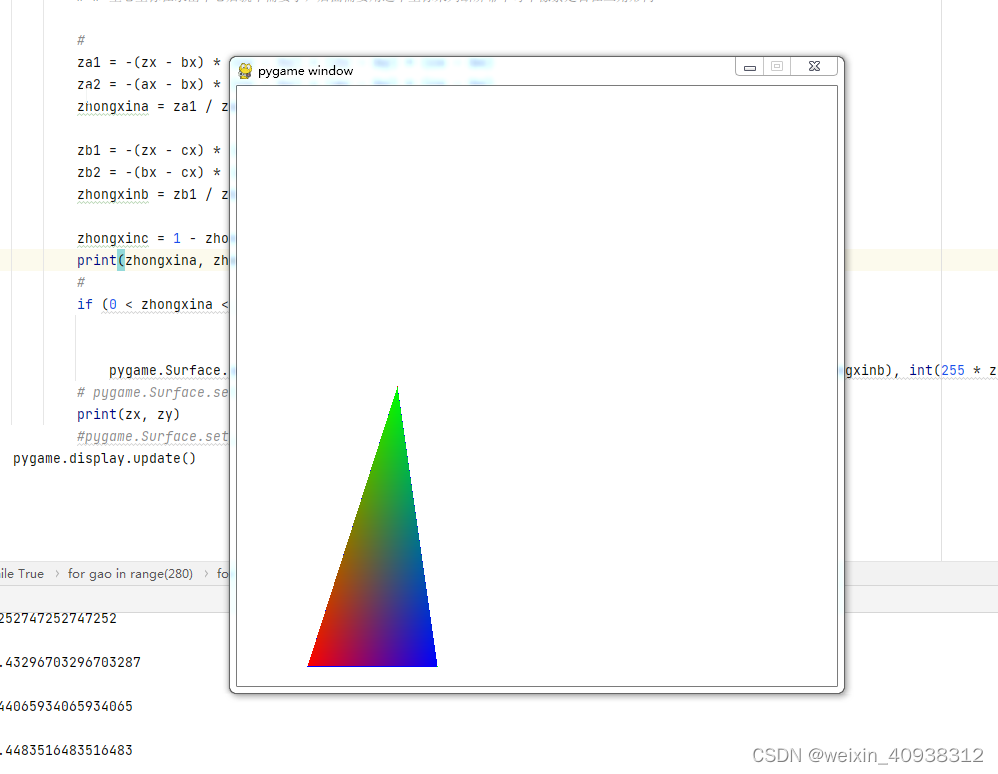This screenshot has width=998, height=774.
Task: Click the commented '# pygame.Surface.se' line
Action: click(x=153, y=392)
